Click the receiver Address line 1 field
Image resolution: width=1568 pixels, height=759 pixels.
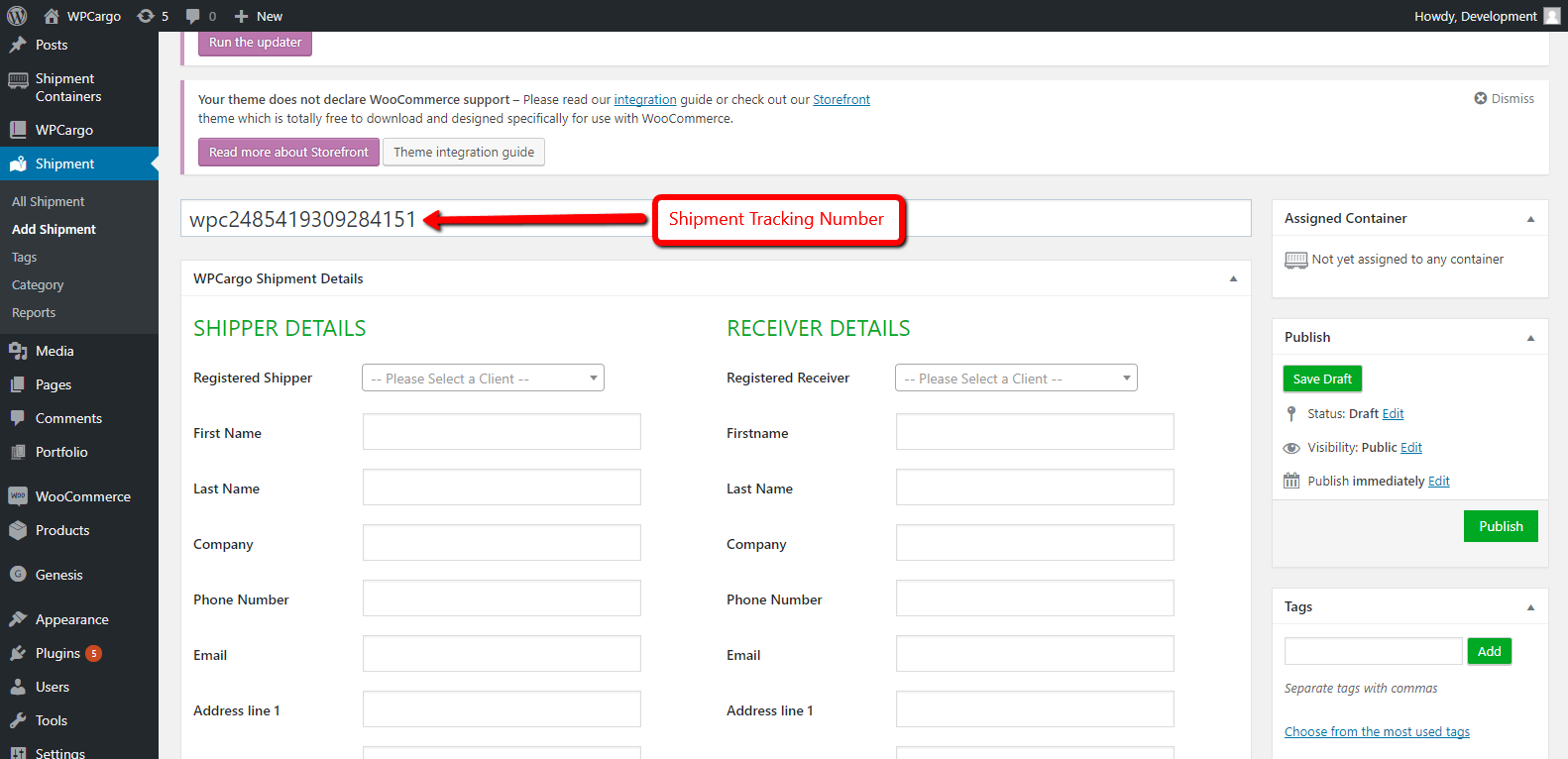[1035, 709]
